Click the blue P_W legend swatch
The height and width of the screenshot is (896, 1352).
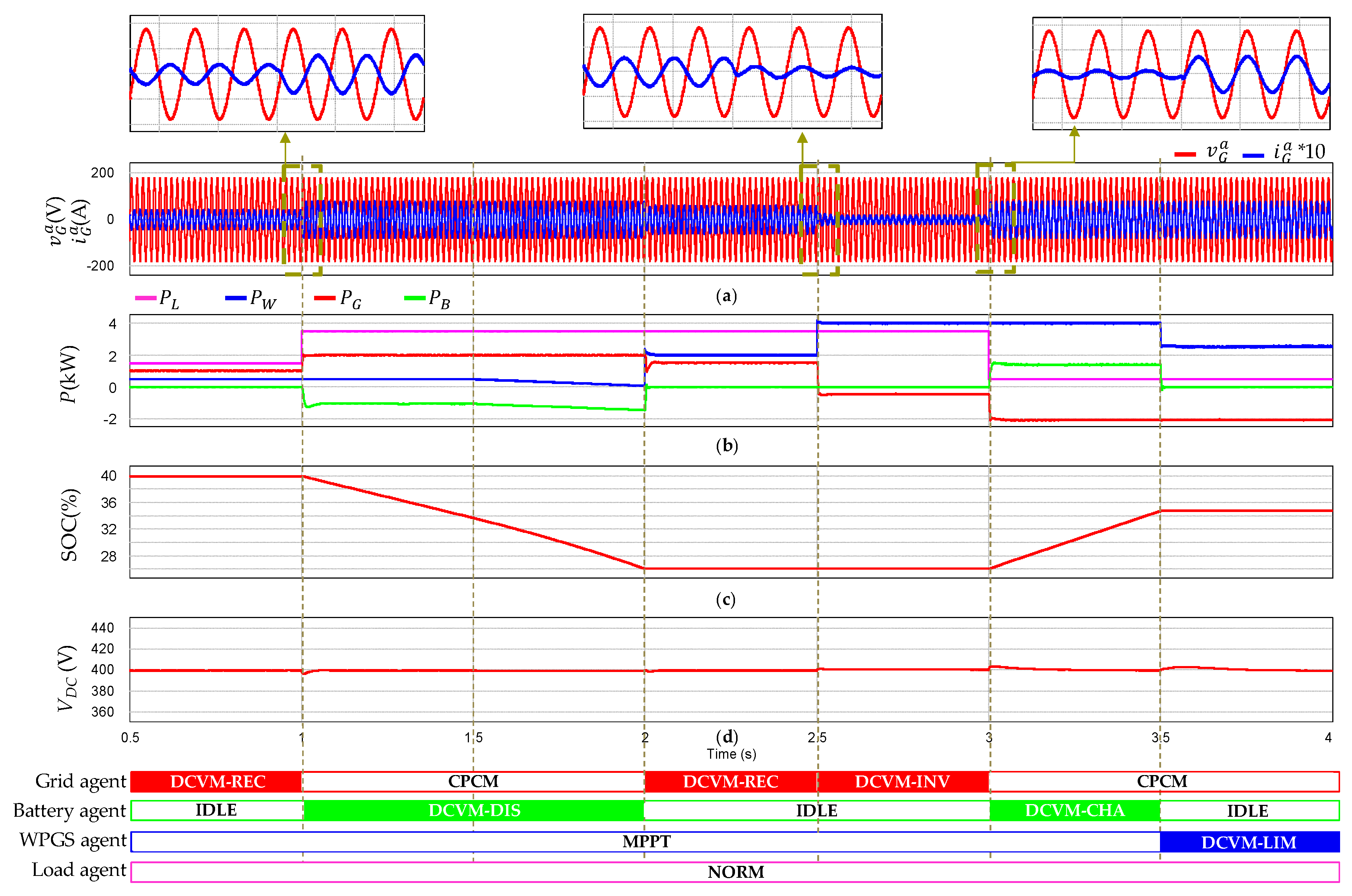pyautogui.click(x=236, y=298)
